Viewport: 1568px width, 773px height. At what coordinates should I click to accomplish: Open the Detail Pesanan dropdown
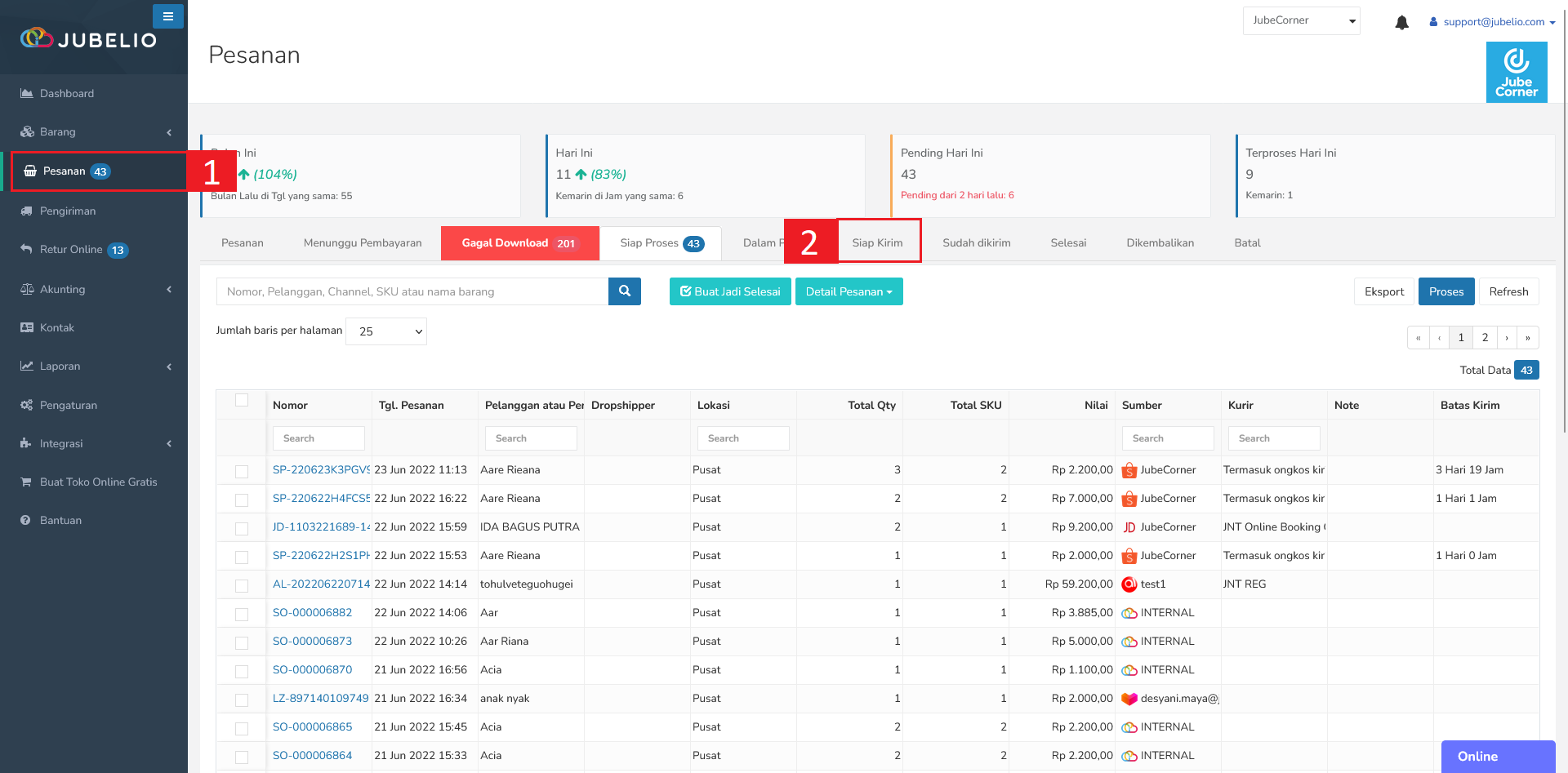[x=849, y=291]
